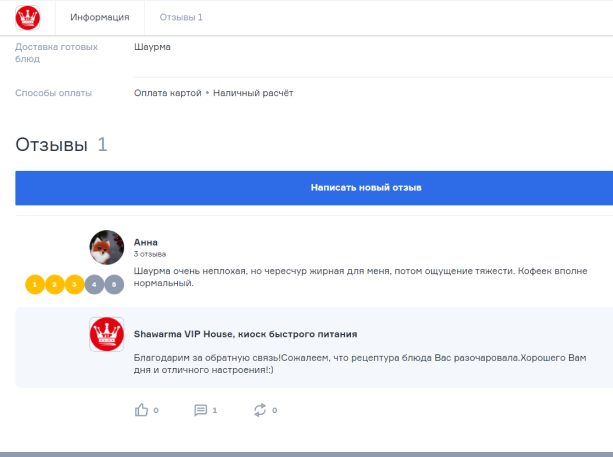Select the Шаурма delivery text
Viewport: 613px width, 457px height.
click(152, 47)
